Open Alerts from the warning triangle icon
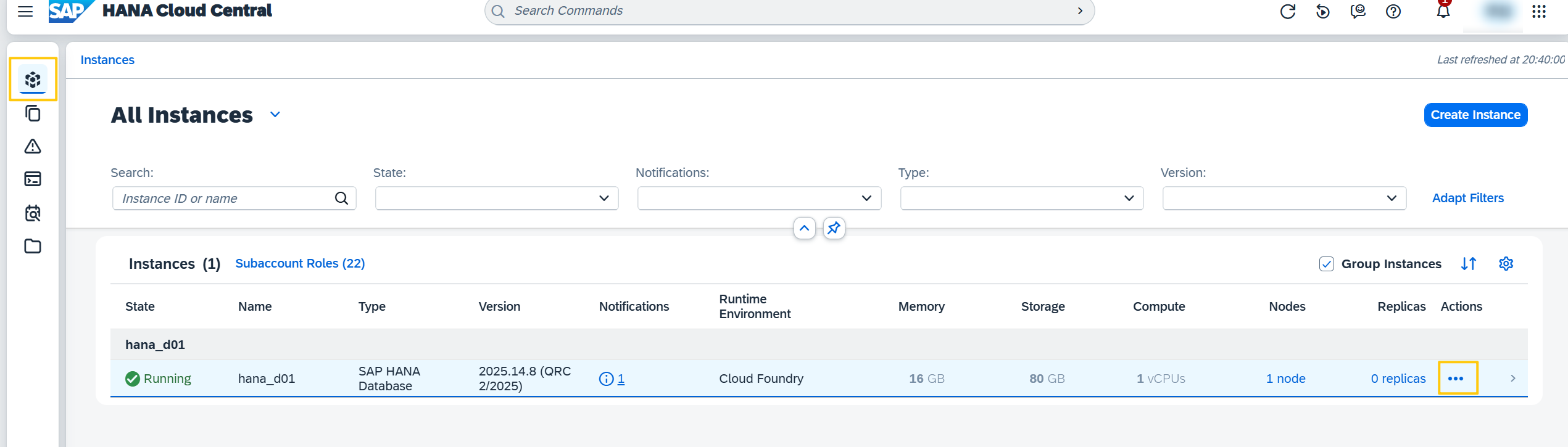The width and height of the screenshot is (1568, 447). [x=33, y=146]
